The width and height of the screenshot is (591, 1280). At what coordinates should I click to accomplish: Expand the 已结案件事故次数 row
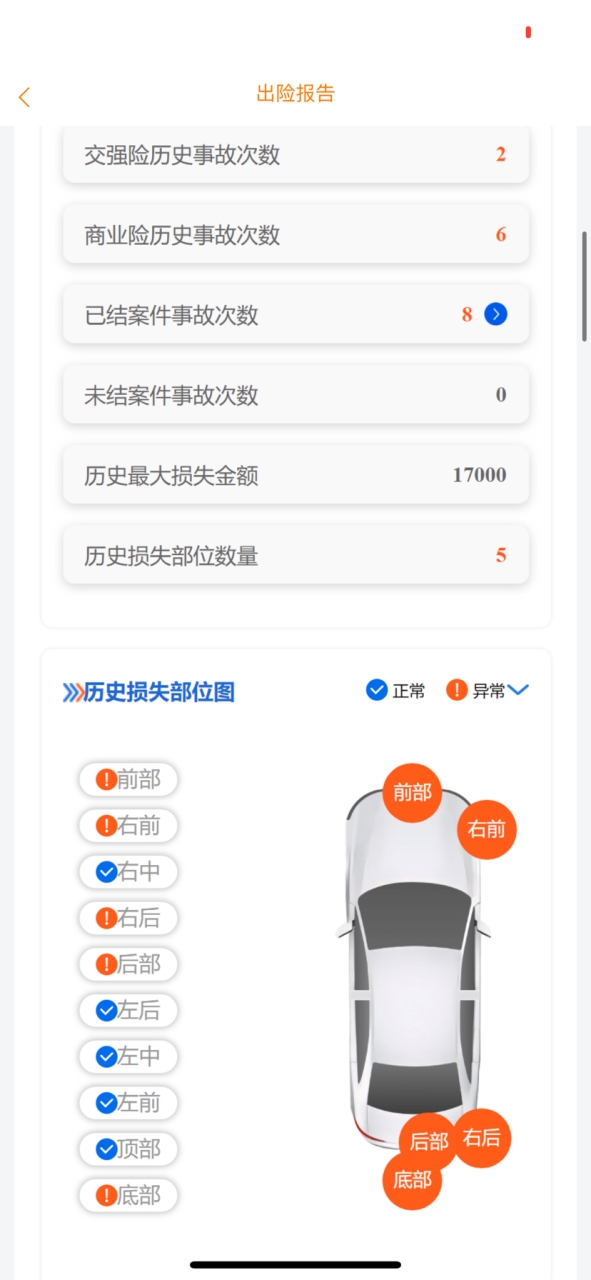pyautogui.click(x=296, y=315)
